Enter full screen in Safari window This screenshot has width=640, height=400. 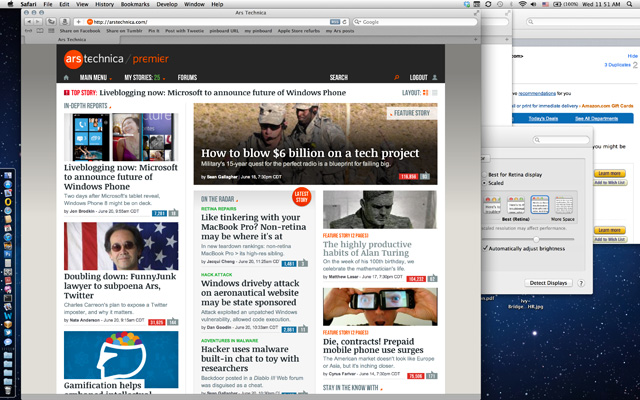pos(476,13)
